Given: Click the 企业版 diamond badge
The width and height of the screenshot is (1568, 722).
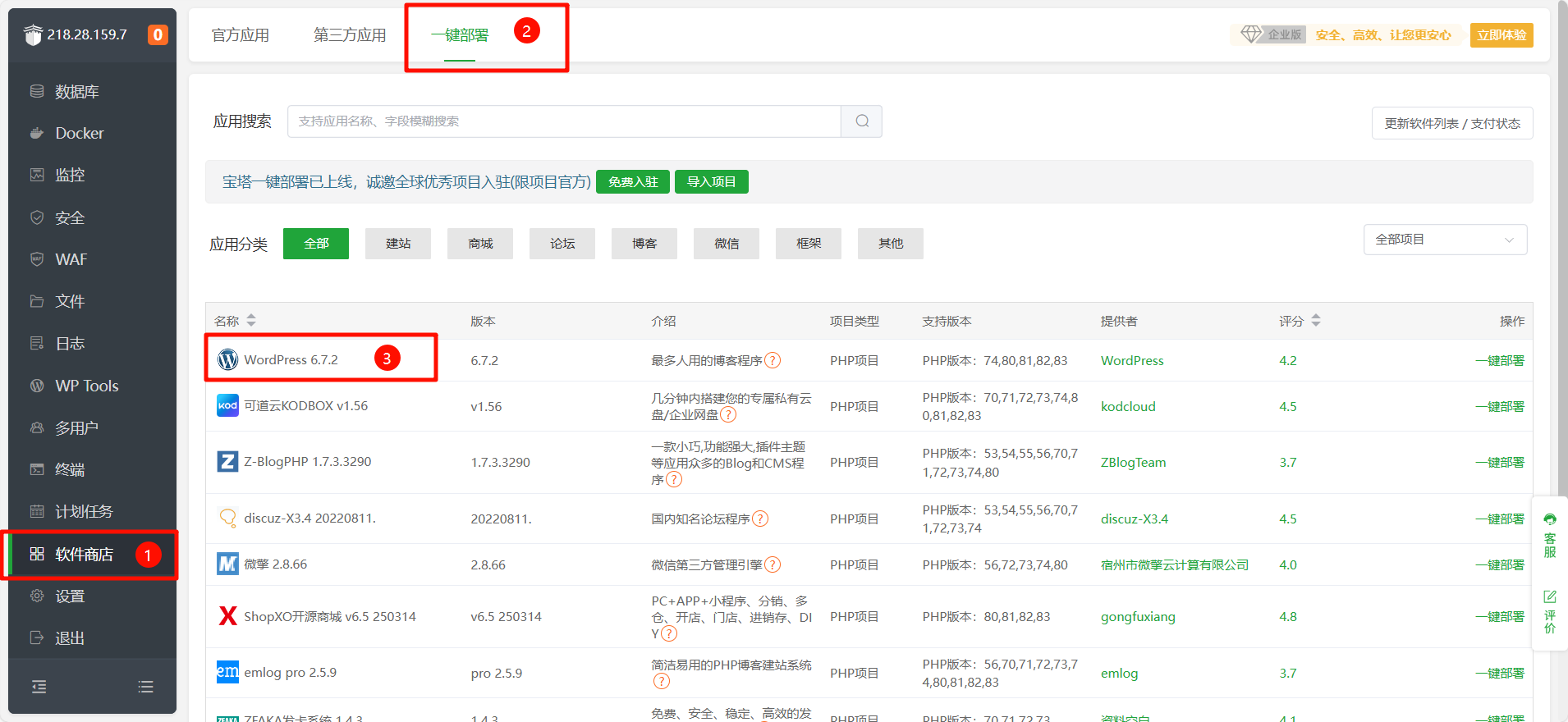Looking at the screenshot, I should pyautogui.click(x=1272, y=34).
